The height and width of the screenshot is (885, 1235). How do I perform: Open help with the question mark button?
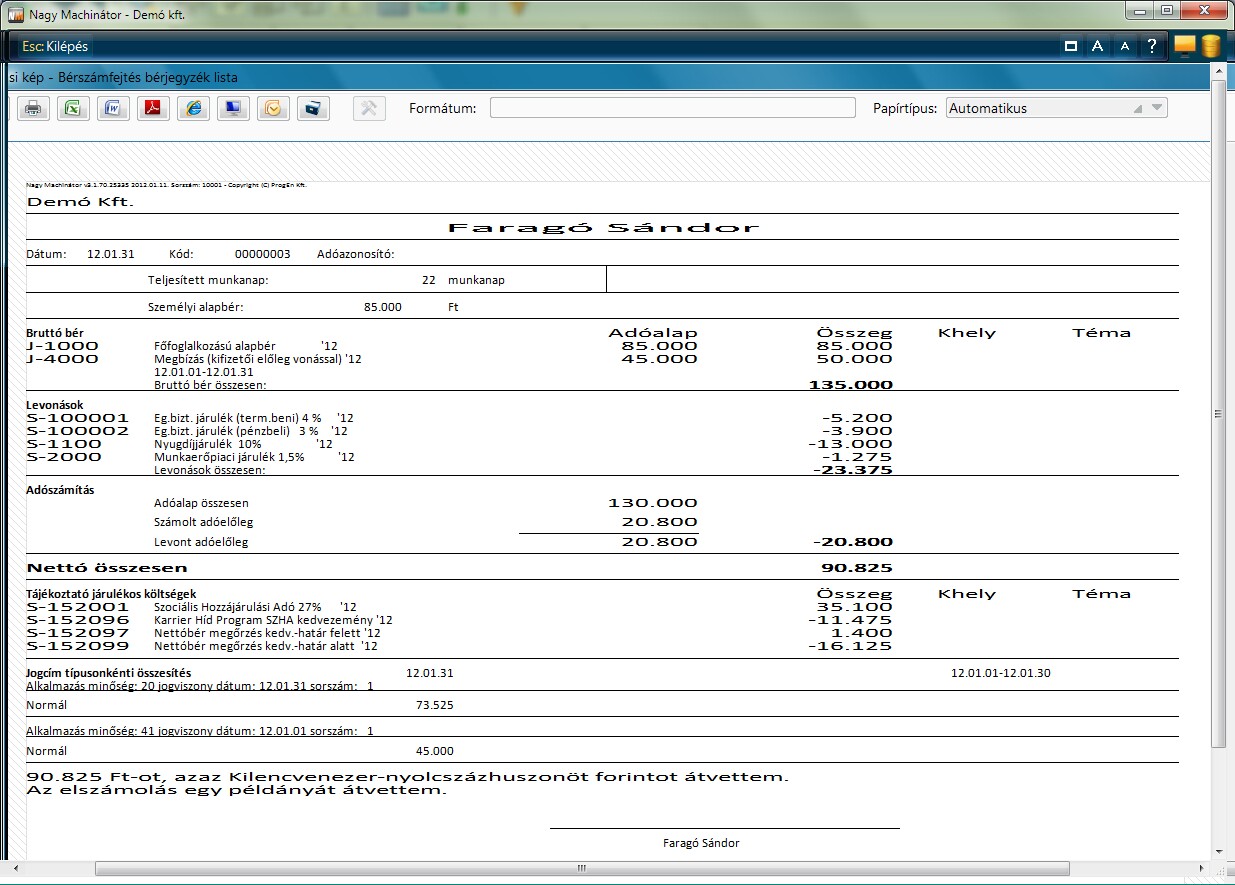[1152, 46]
